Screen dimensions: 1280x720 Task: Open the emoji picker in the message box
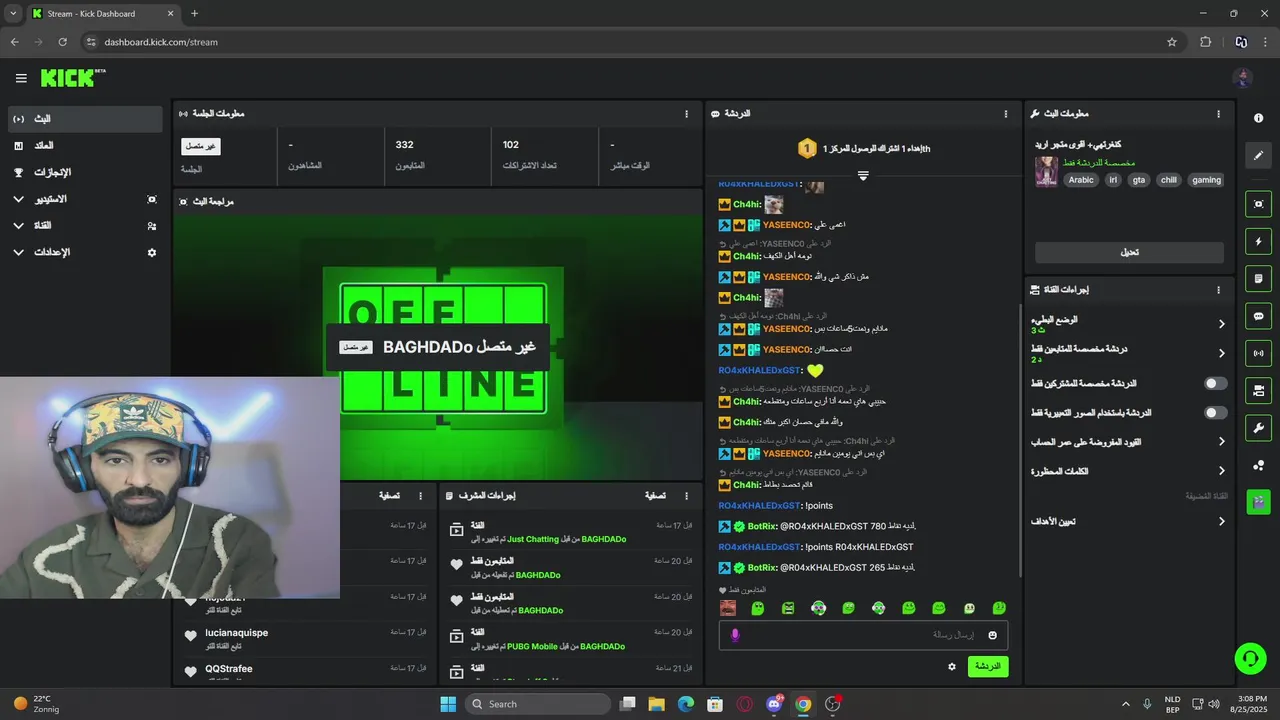pos(992,635)
